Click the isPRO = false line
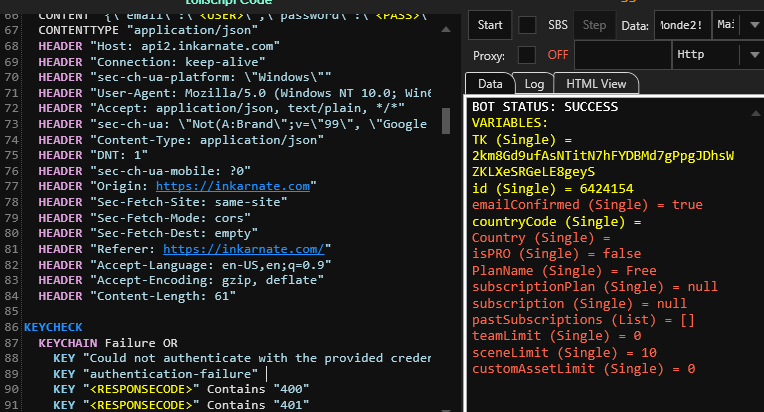The width and height of the screenshot is (764, 412). pos(556,254)
